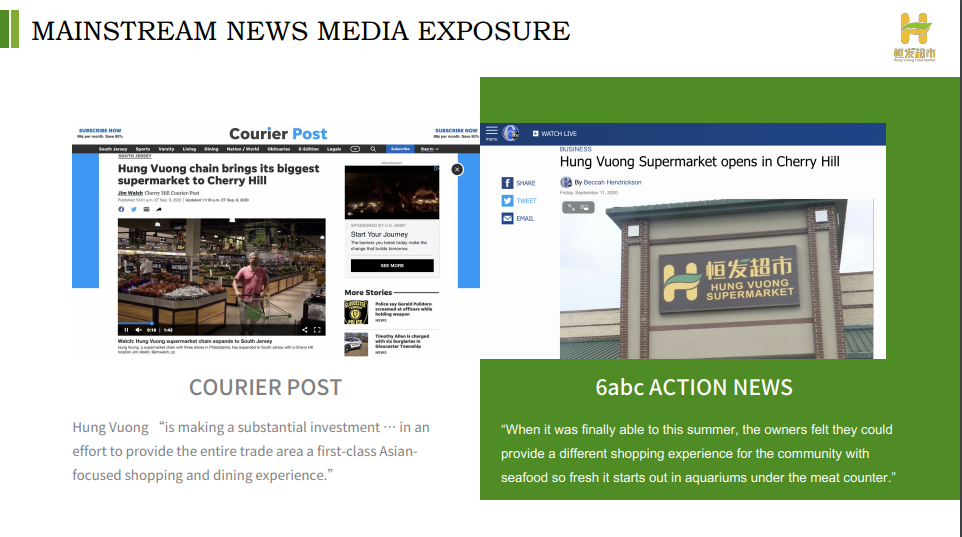The image size is (962, 537).
Task: Click the 6abc logo in blue header
Action: (x=510, y=133)
